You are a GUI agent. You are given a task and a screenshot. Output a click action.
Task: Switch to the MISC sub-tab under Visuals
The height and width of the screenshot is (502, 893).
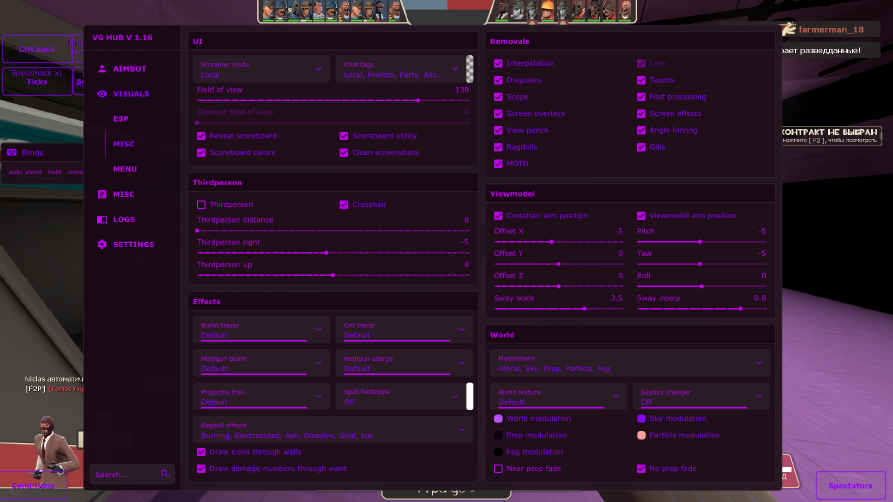coord(124,144)
